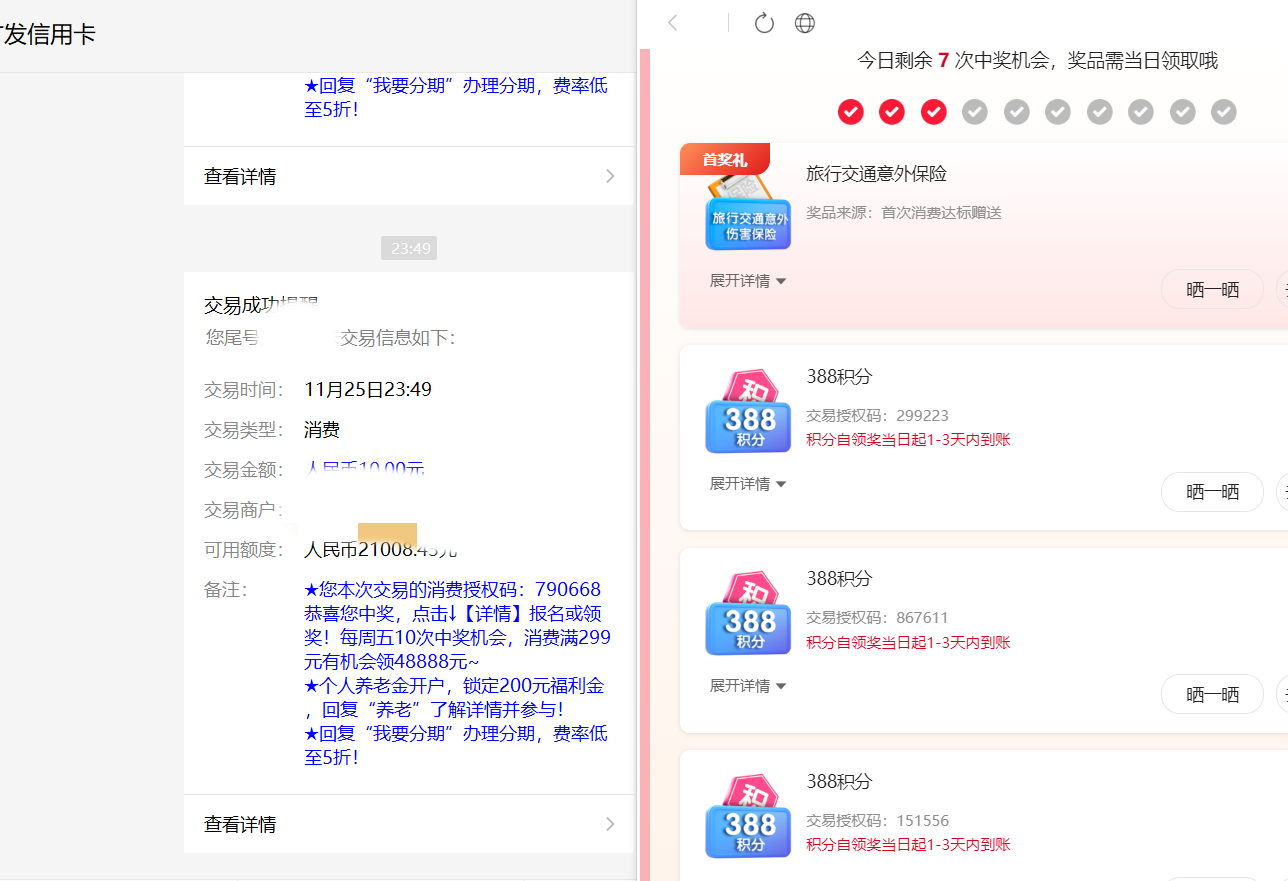1288x881 pixels.
Task: Click the fourth gray progress circle
Action: tap(975, 112)
